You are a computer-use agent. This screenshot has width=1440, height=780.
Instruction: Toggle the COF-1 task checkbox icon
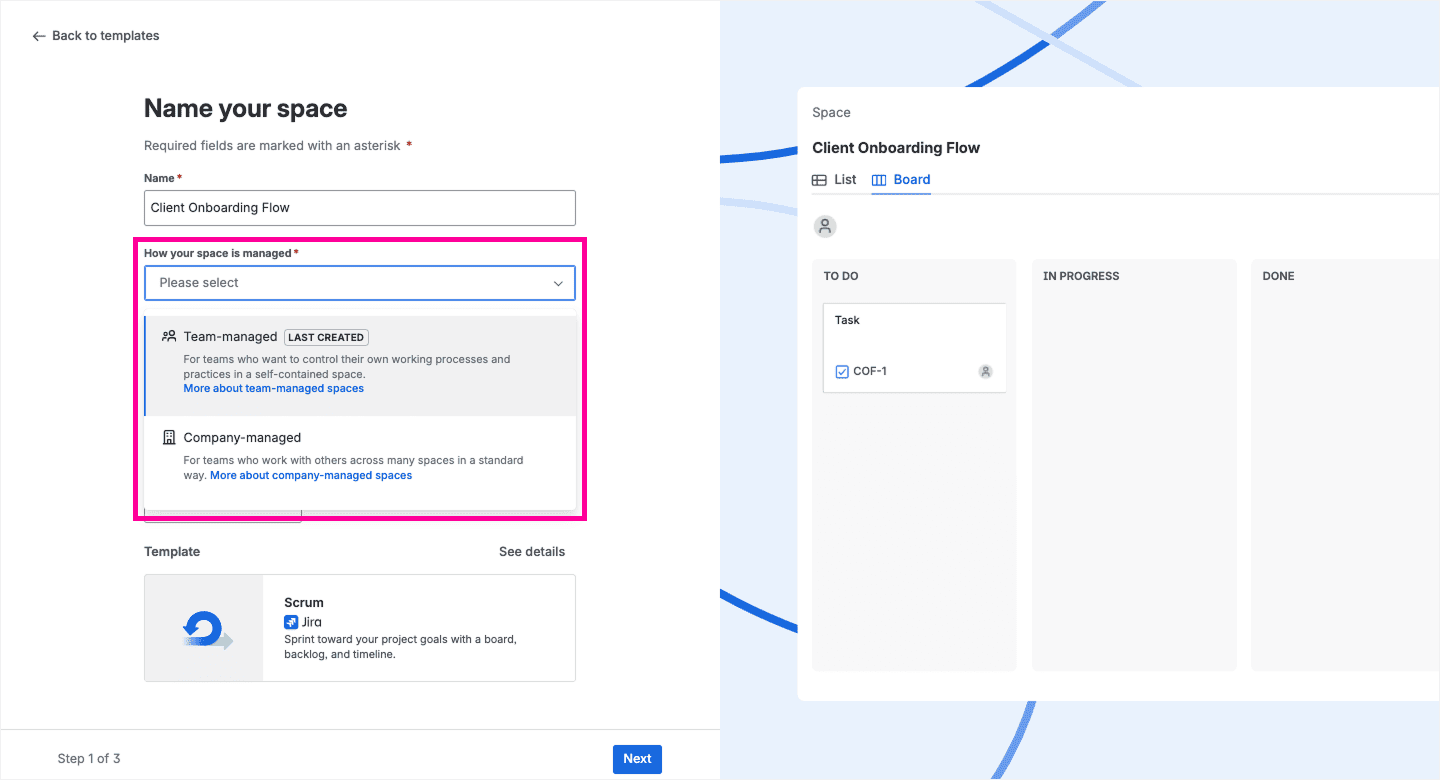coord(842,372)
